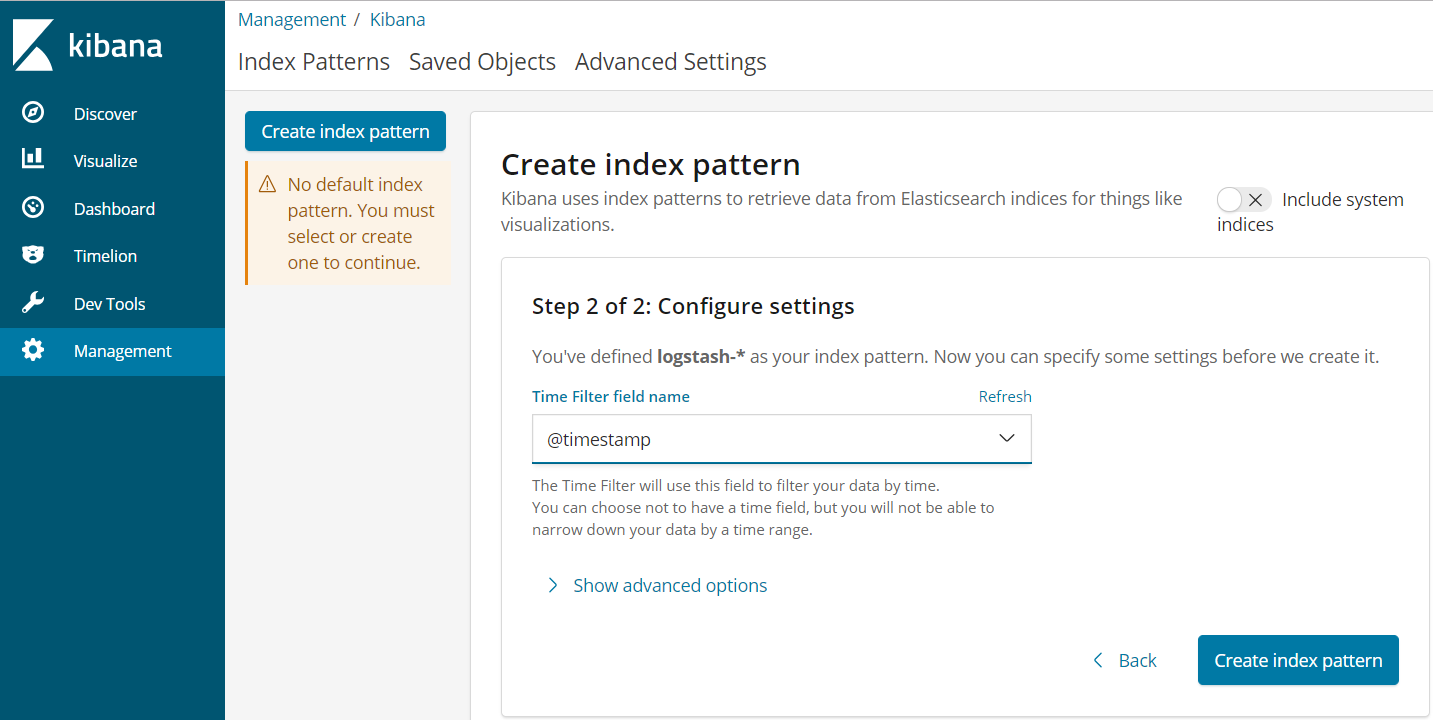Open Discover via the compass icon
Screen dimensions: 1433x720
[x=33, y=113]
